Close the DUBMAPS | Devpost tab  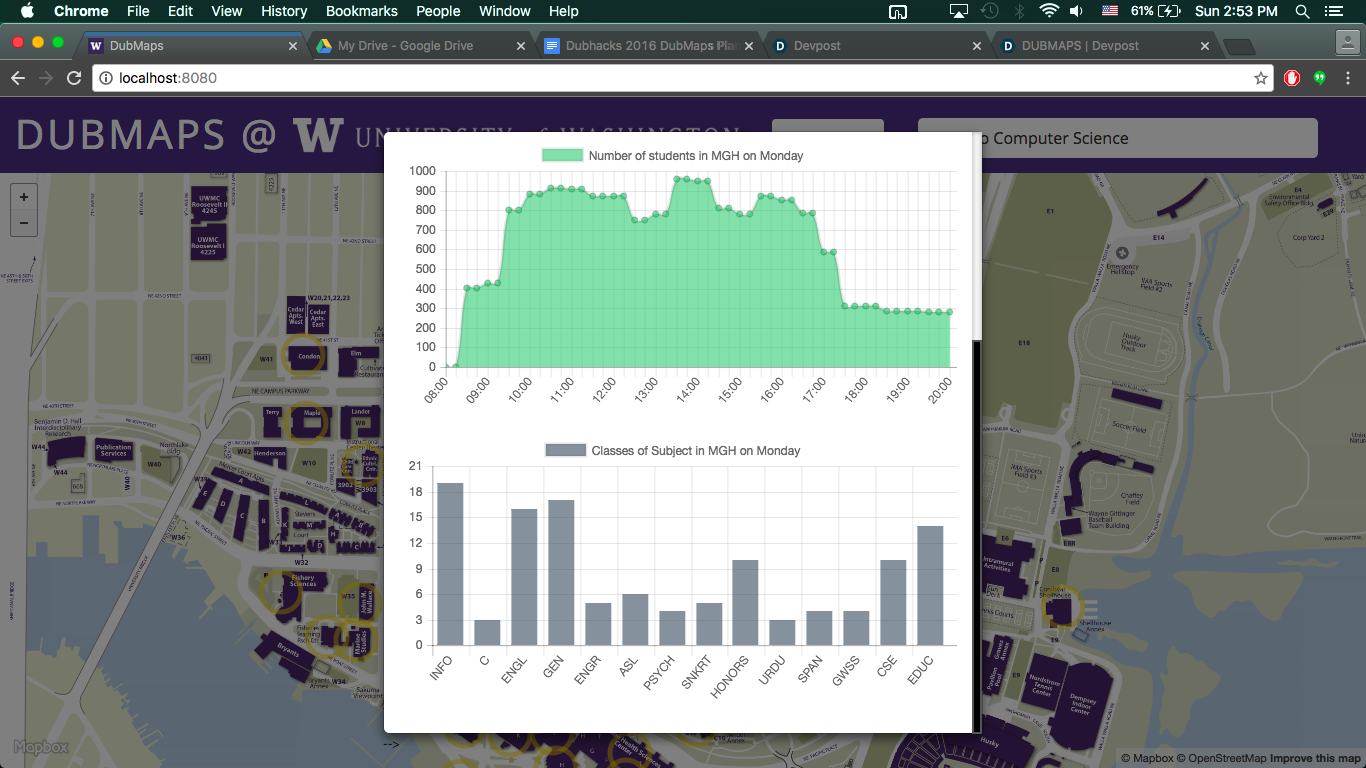(1205, 46)
